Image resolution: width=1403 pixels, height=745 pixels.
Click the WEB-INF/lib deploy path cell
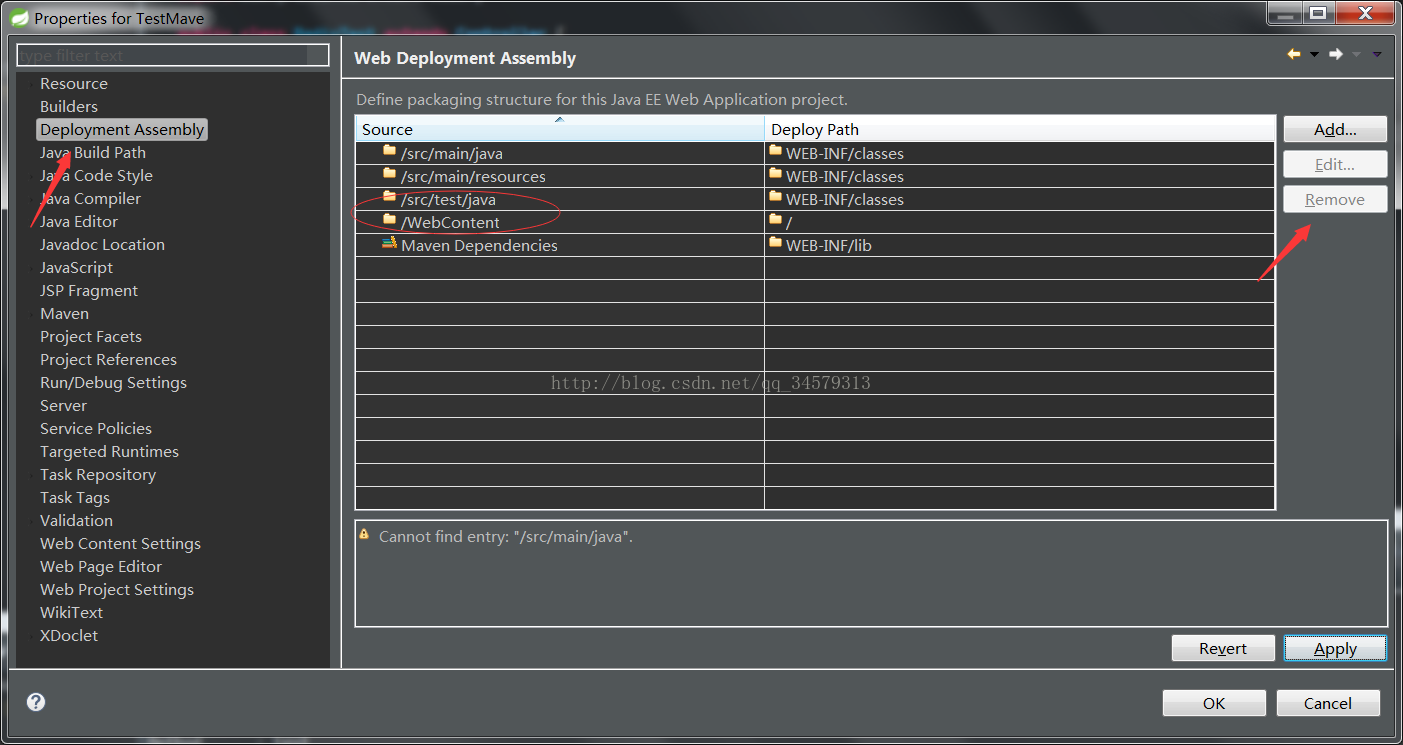click(x=1020, y=245)
